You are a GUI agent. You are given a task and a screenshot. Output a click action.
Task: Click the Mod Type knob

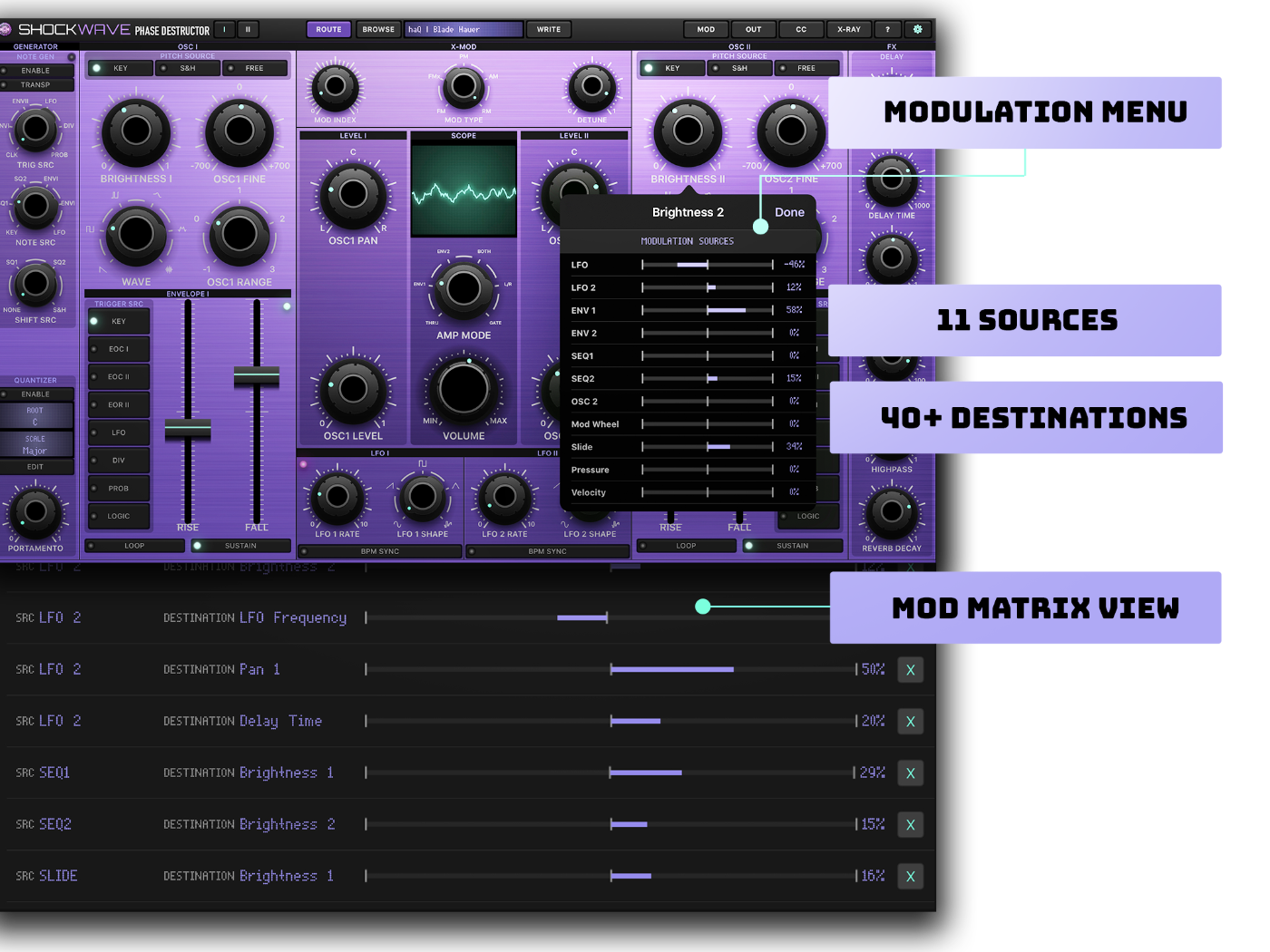(x=464, y=86)
